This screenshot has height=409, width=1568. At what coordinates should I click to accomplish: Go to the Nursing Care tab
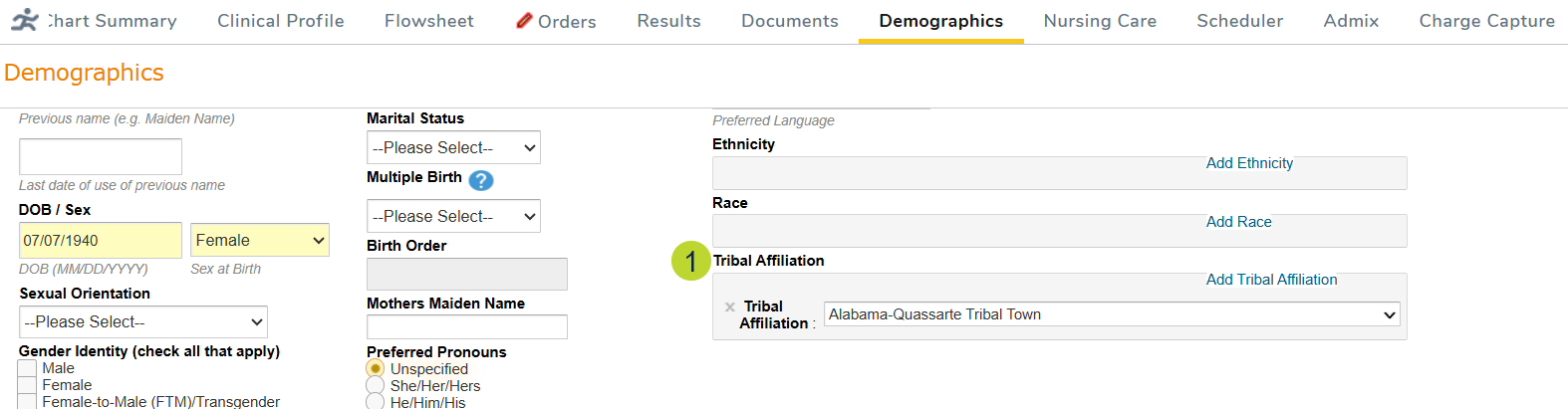pos(1100,21)
